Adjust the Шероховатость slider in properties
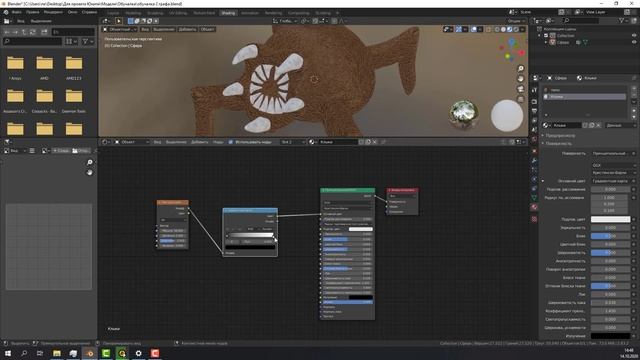 [611, 253]
